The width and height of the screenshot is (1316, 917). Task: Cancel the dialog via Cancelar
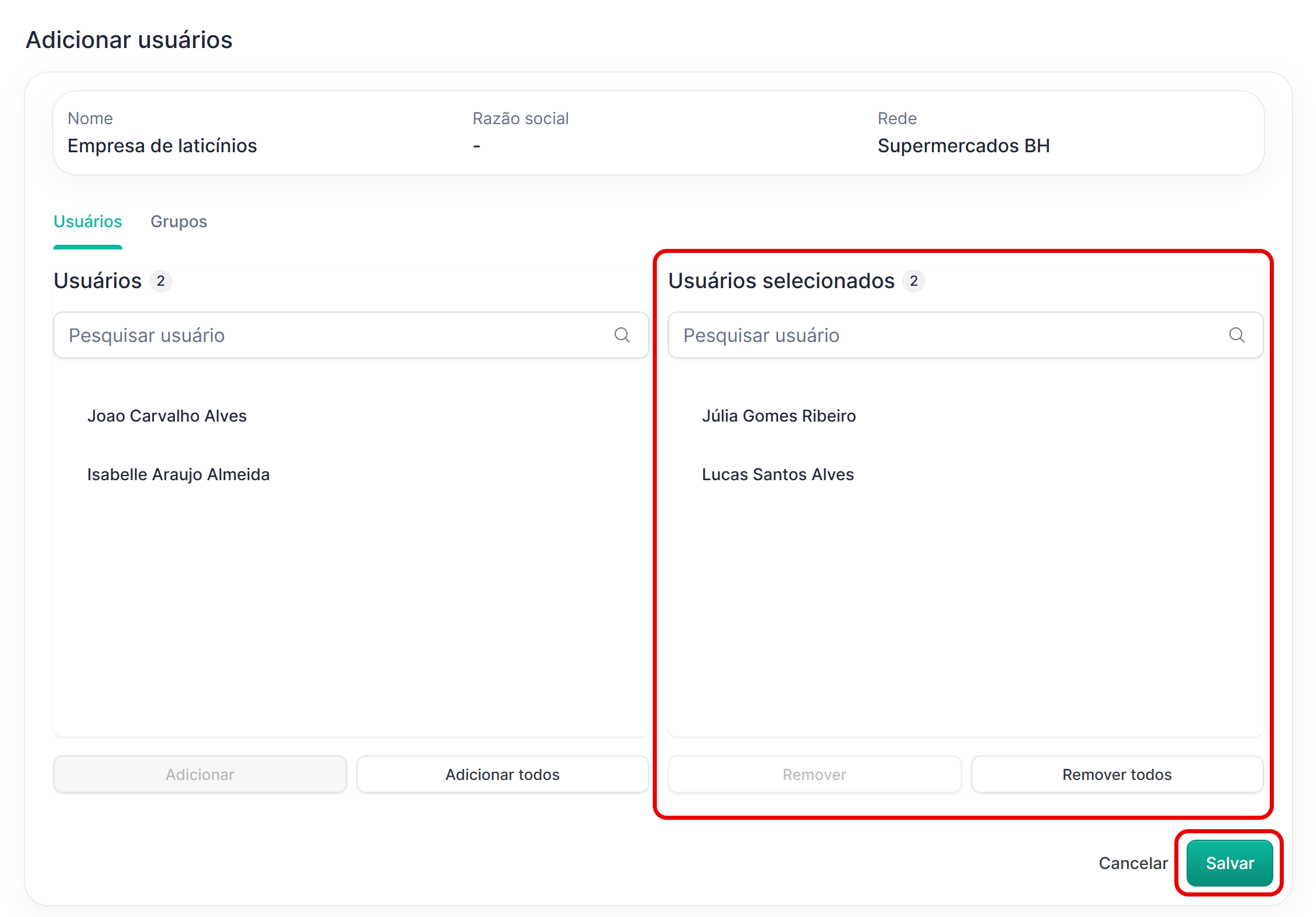tap(1133, 863)
